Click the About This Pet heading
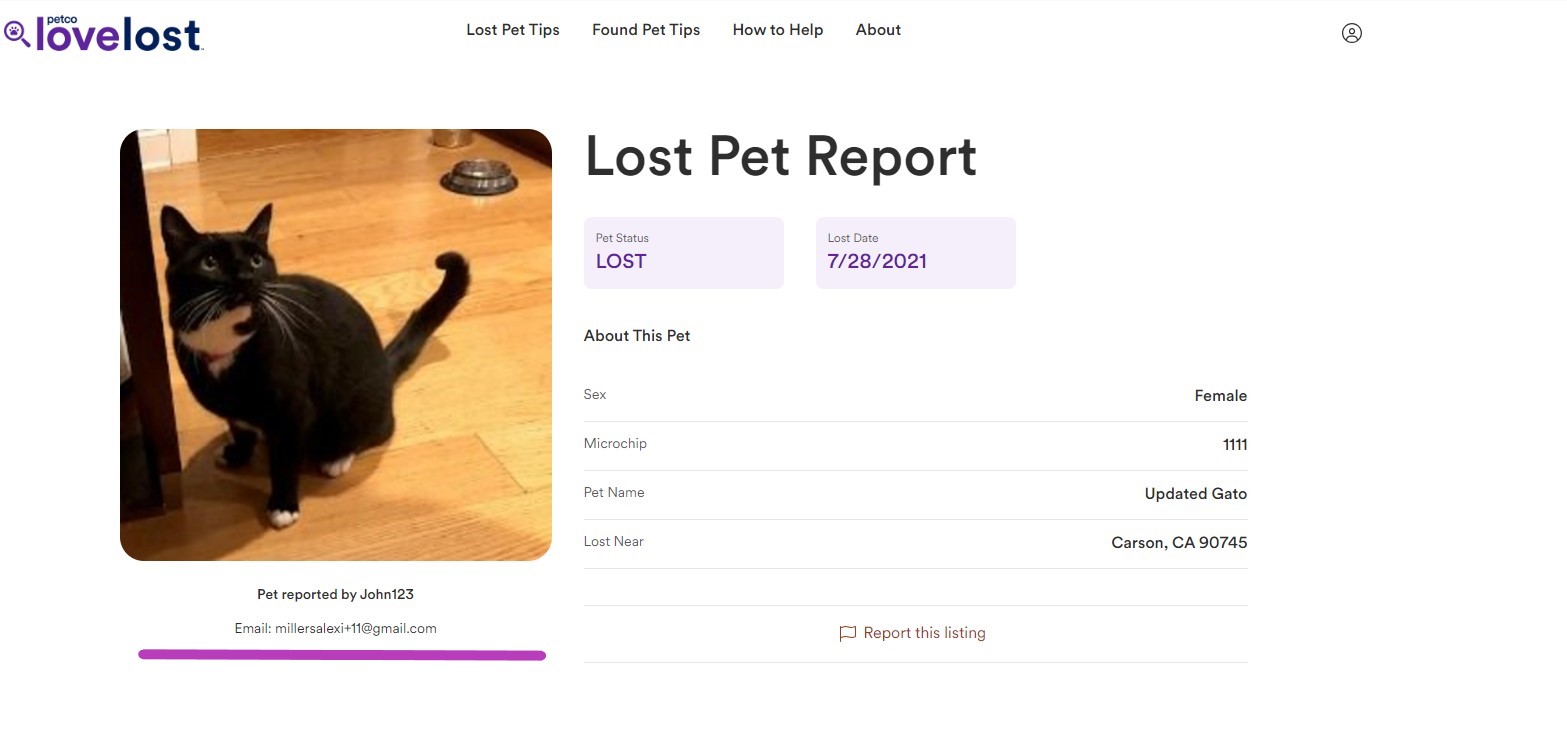 pos(637,335)
